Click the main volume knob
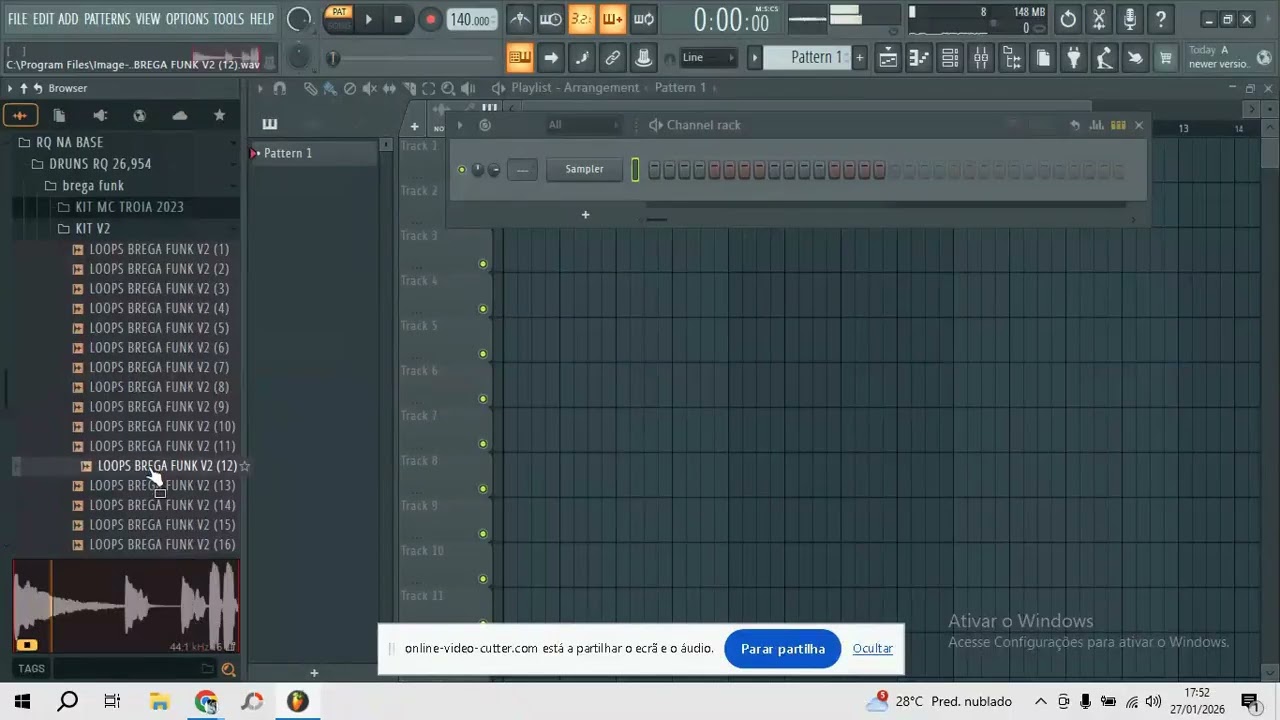This screenshot has height=720, width=1280. click(x=298, y=19)
